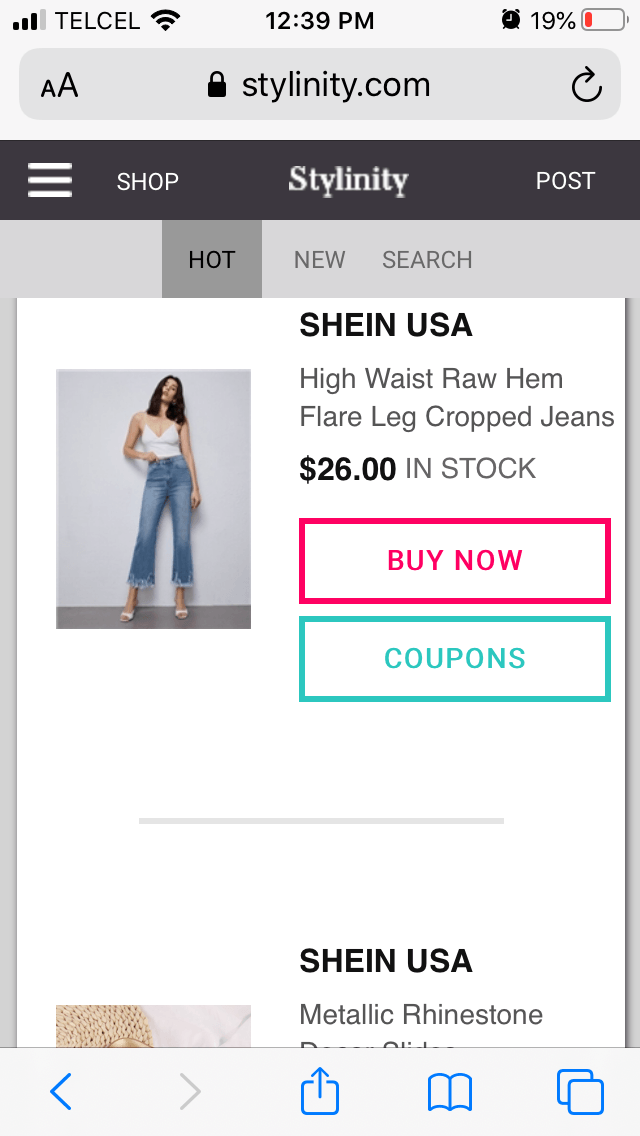This screenshot has height=1136, width=640.
Task: Tap the Safari reload page icon
Action: pos(586,85)
